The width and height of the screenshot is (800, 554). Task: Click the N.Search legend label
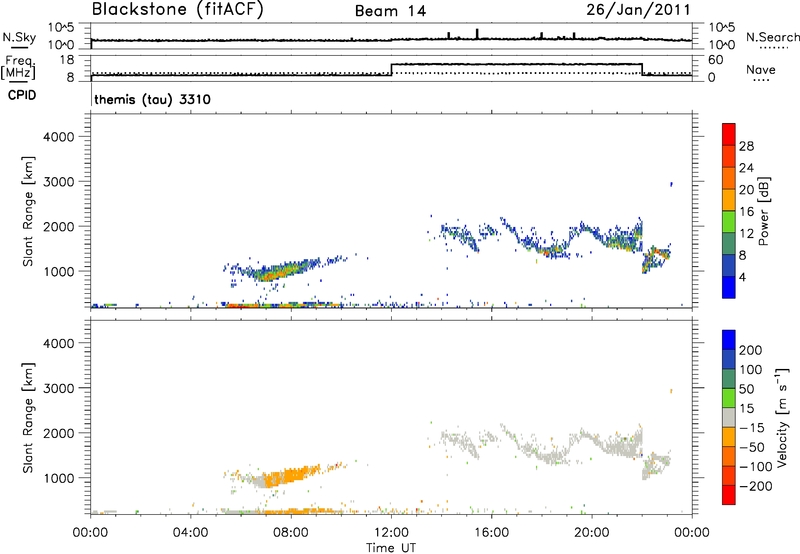[x=772, y=37]
